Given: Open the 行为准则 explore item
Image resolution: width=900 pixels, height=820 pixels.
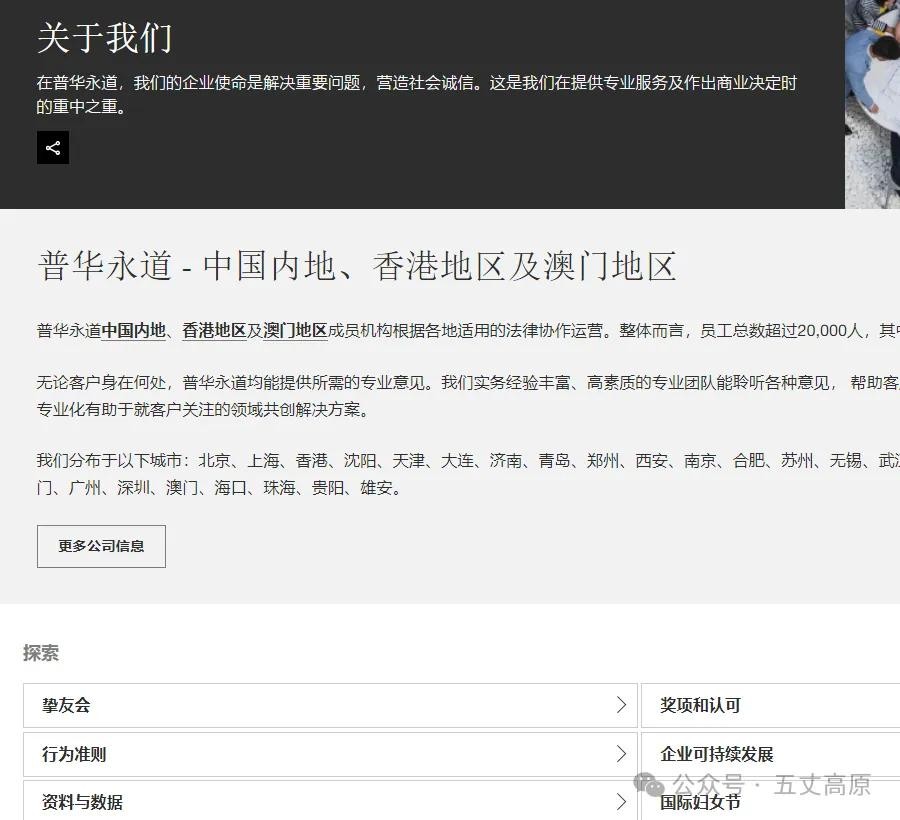Looking at the screenshot, I should [x=74, y=754].
